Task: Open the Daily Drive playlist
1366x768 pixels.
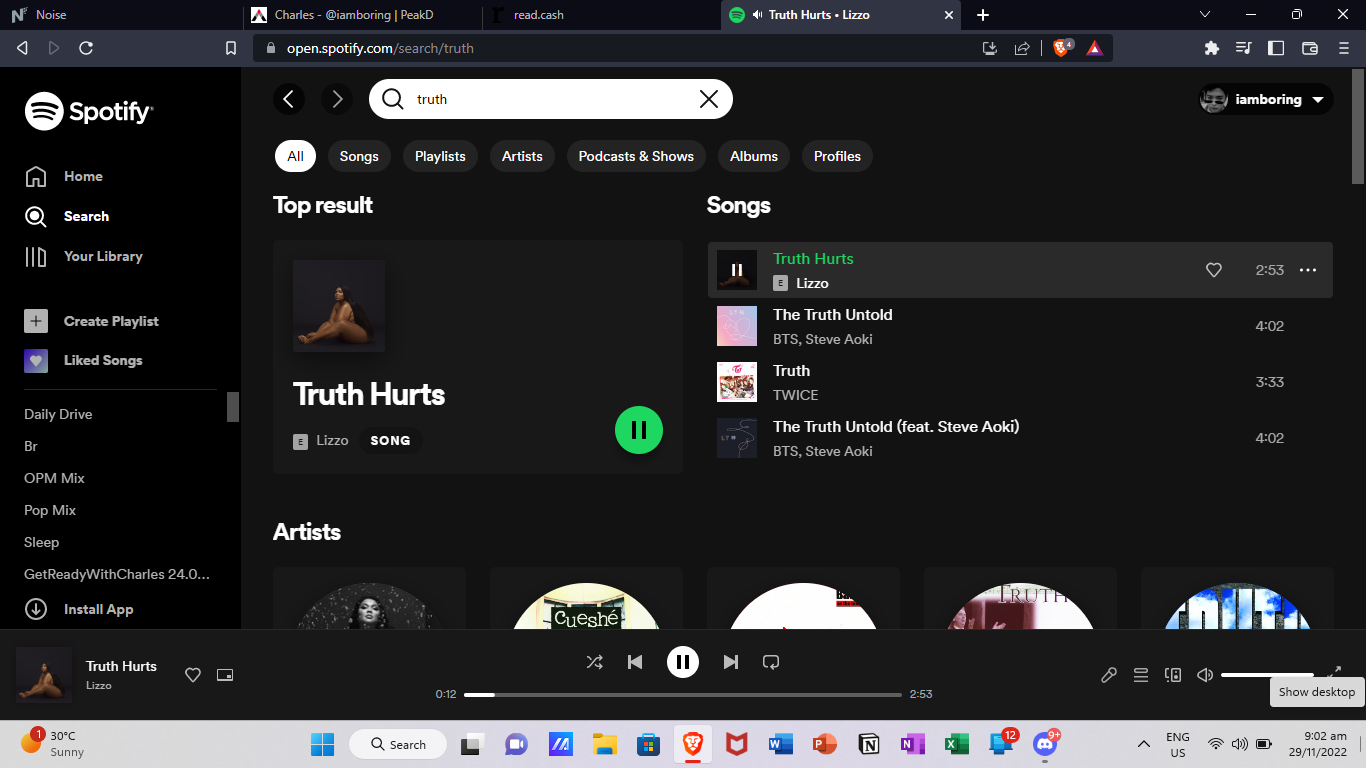Action: 58,414
